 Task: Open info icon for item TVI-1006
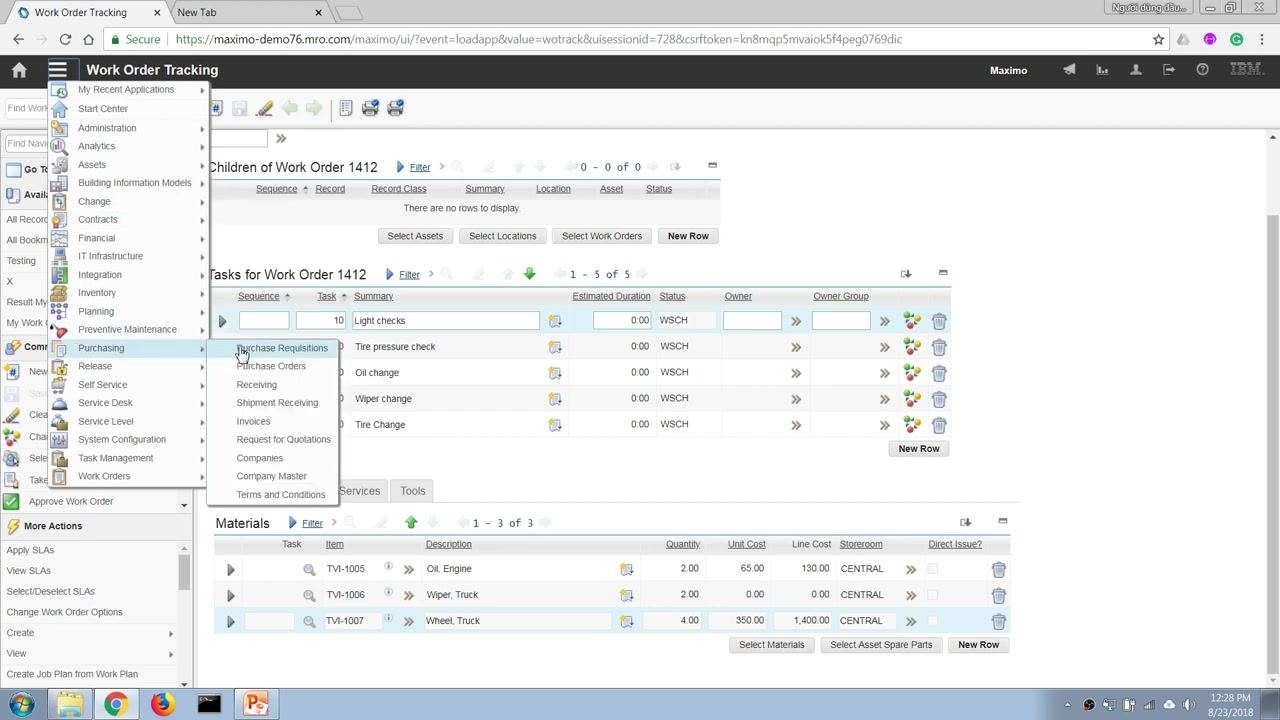(x=388, y=593)
